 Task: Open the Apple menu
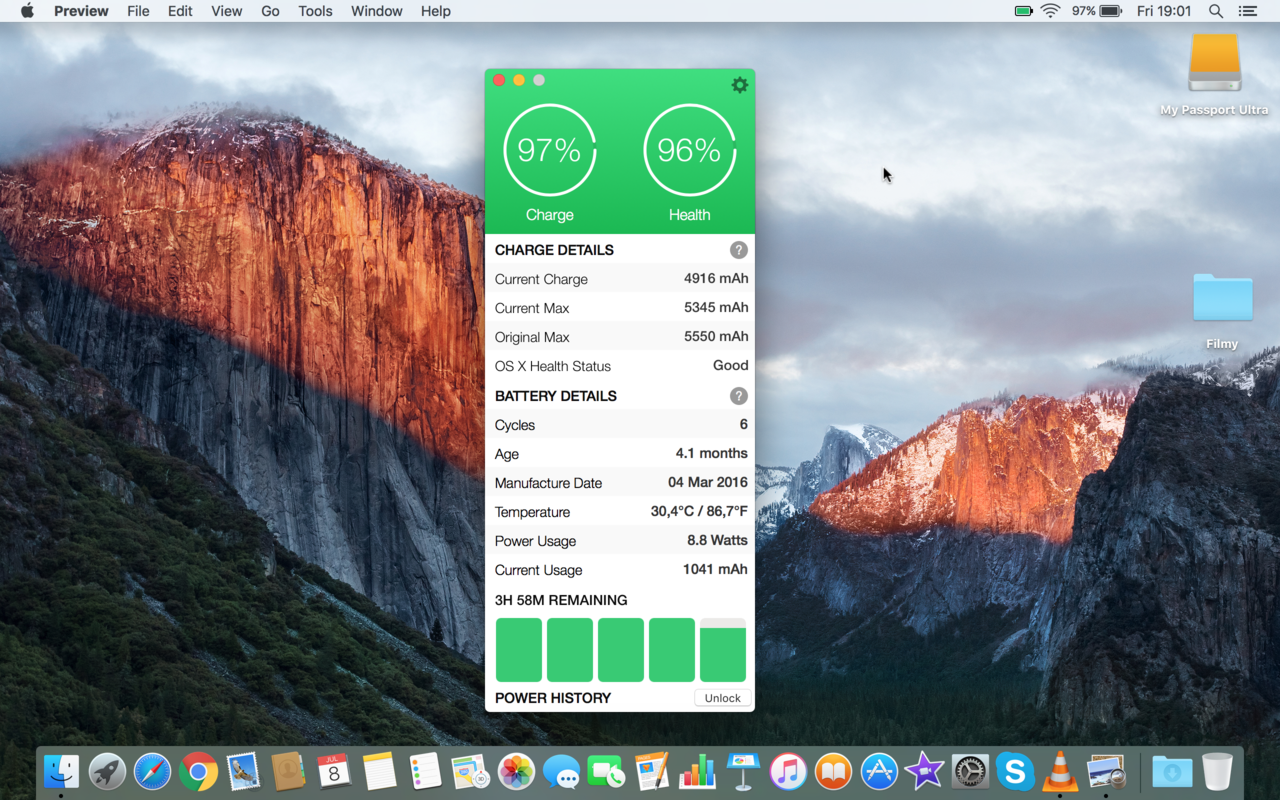point(27,11)
